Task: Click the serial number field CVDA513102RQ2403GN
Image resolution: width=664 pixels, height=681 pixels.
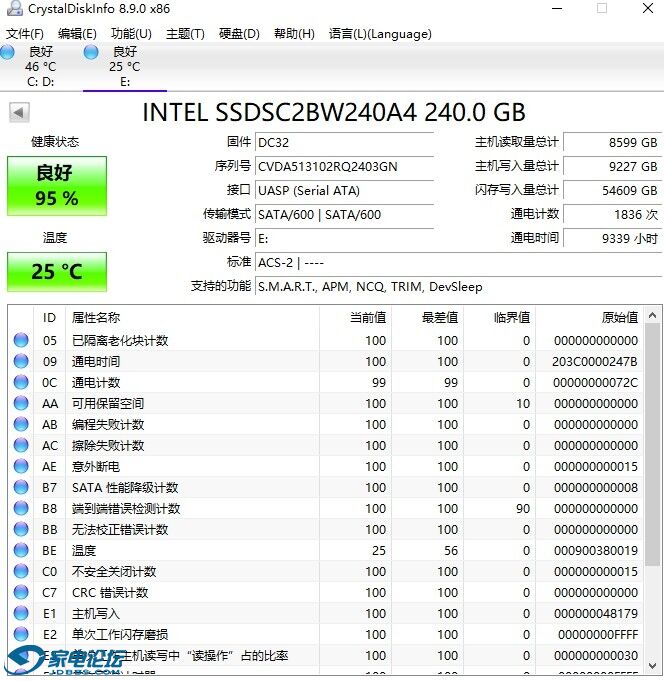Action: pos(345,166)
